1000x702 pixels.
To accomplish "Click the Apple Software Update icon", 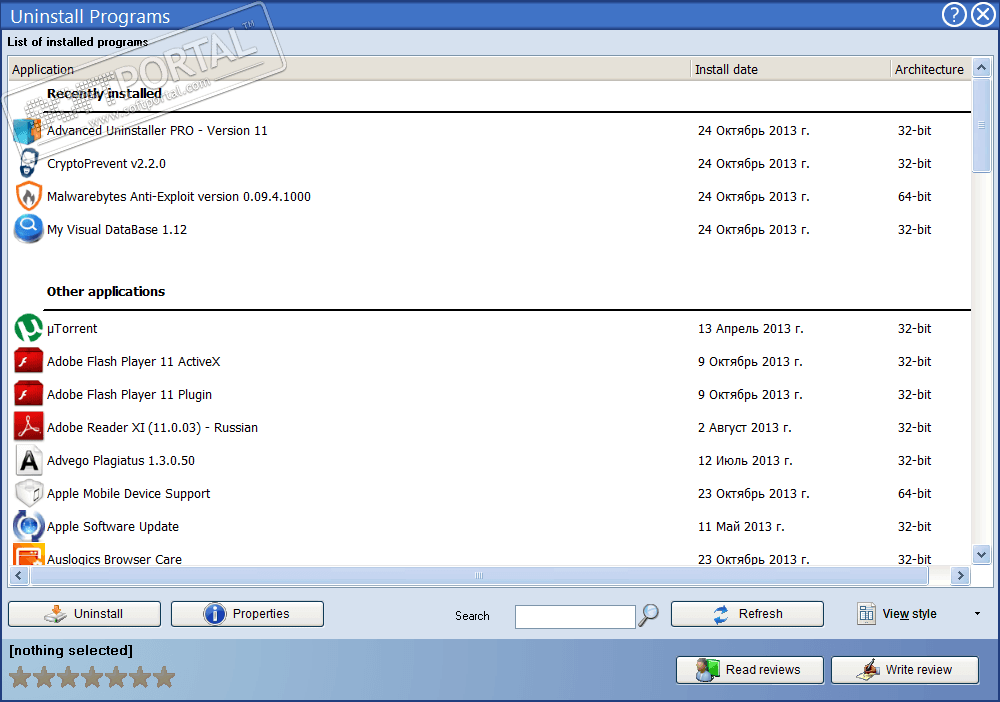I will click(x=28, y=527).
